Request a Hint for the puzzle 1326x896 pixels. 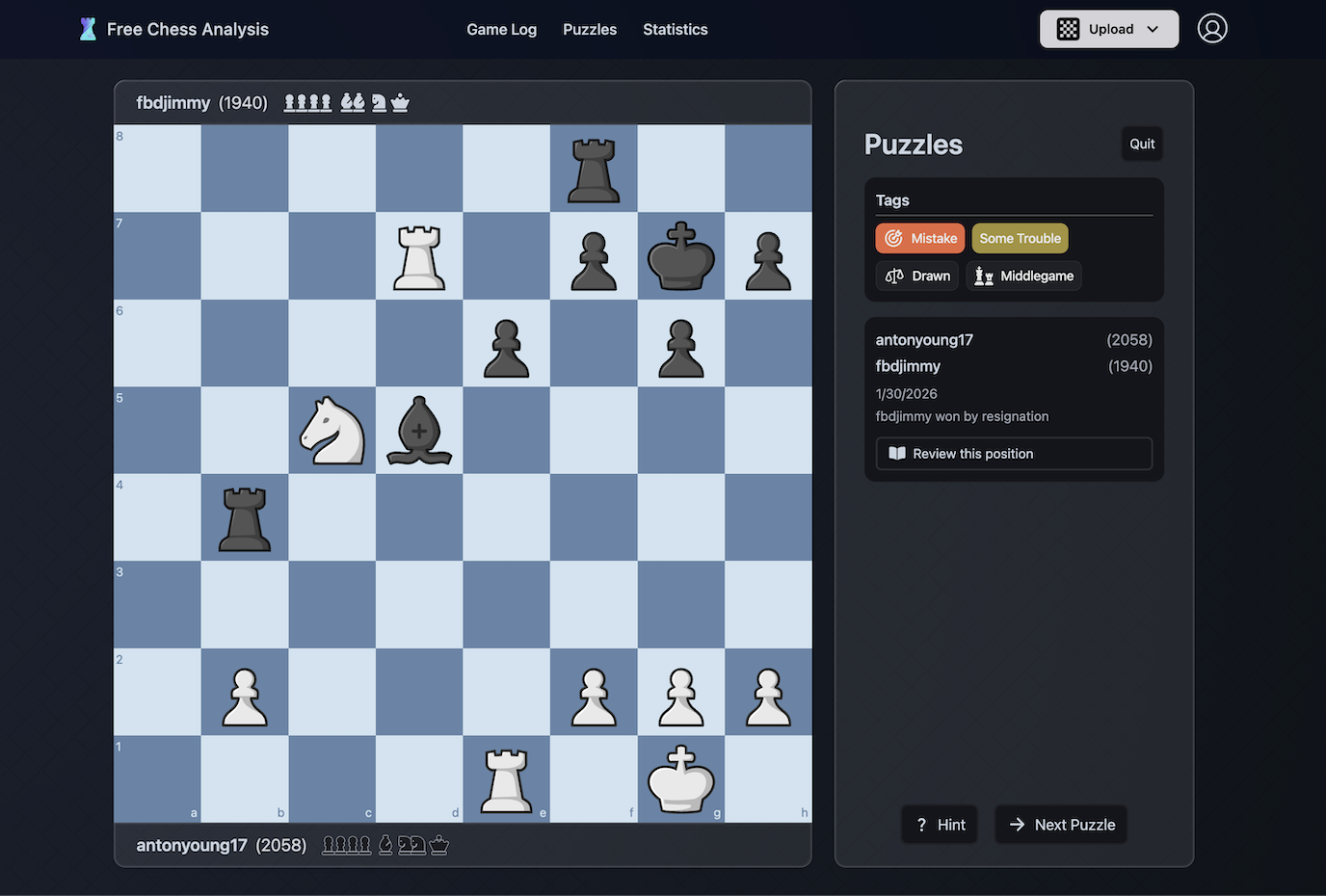click(940, 825)
